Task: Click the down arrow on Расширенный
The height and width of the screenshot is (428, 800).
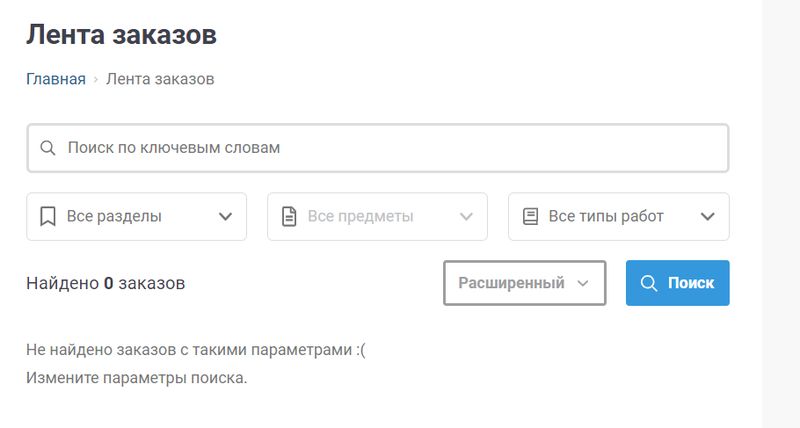Action: pos(584,283)
